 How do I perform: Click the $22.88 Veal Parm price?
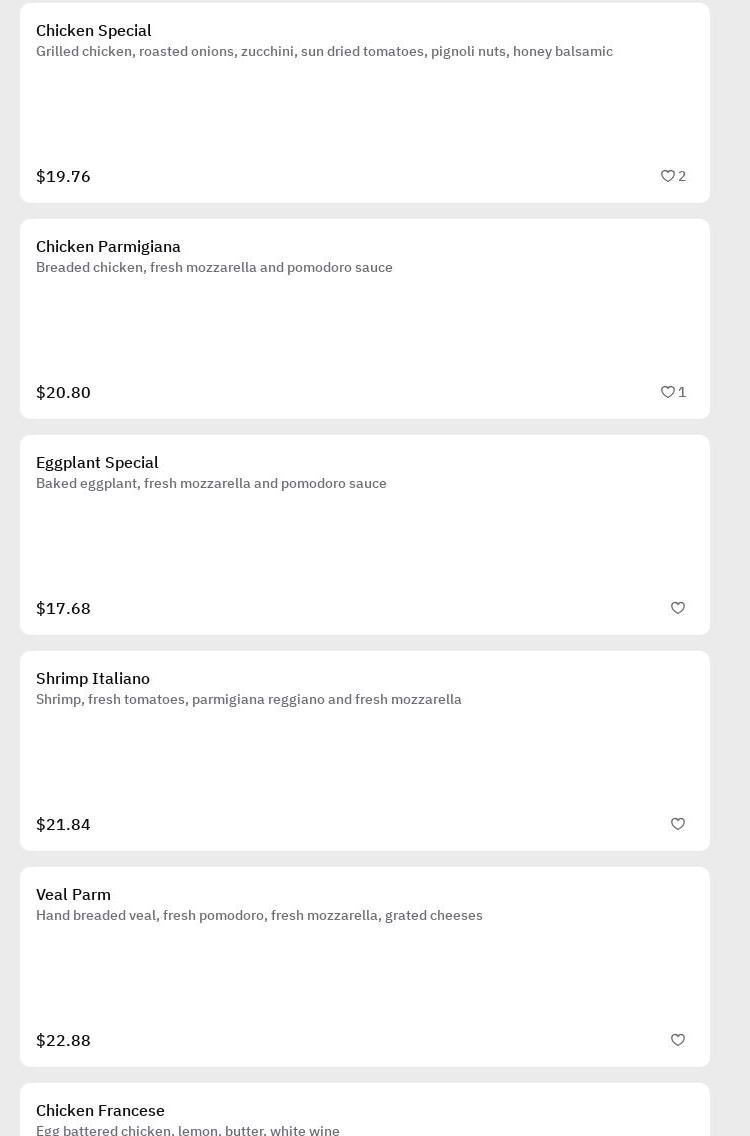pos(63,1041)
